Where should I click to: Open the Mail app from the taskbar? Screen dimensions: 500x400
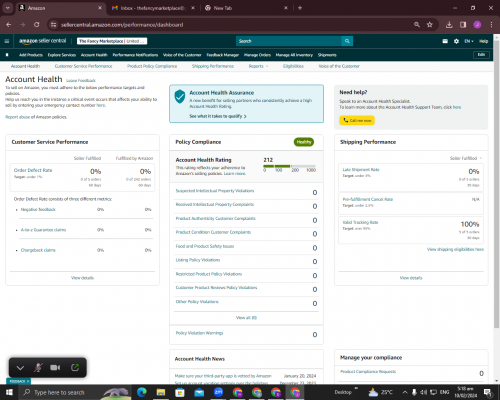pyautogui.click(x=199, y=392)
